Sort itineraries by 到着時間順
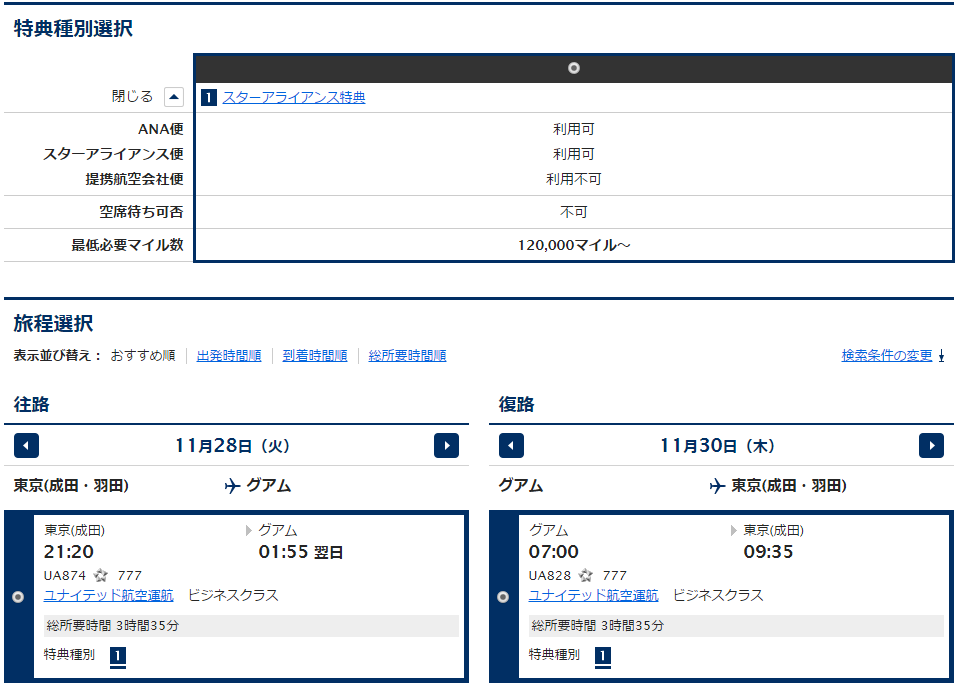The height and width of the screenshot is (687, 968). 315,356
